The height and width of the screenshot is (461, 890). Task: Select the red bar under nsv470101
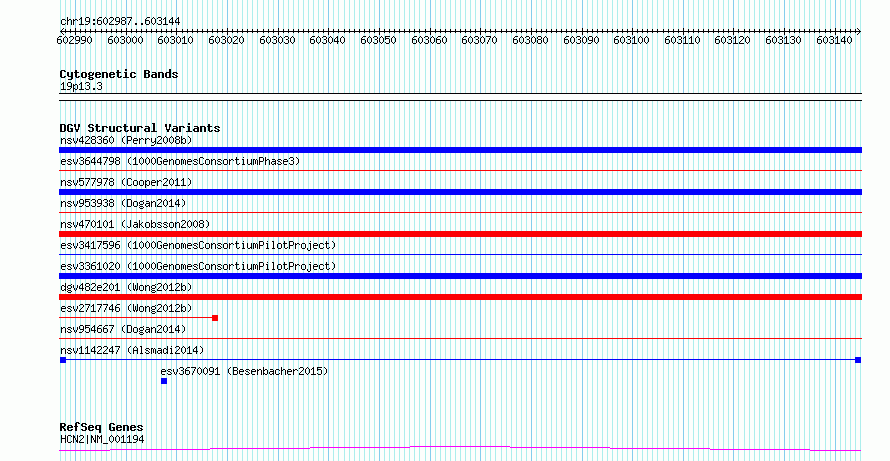pos(460,234)
